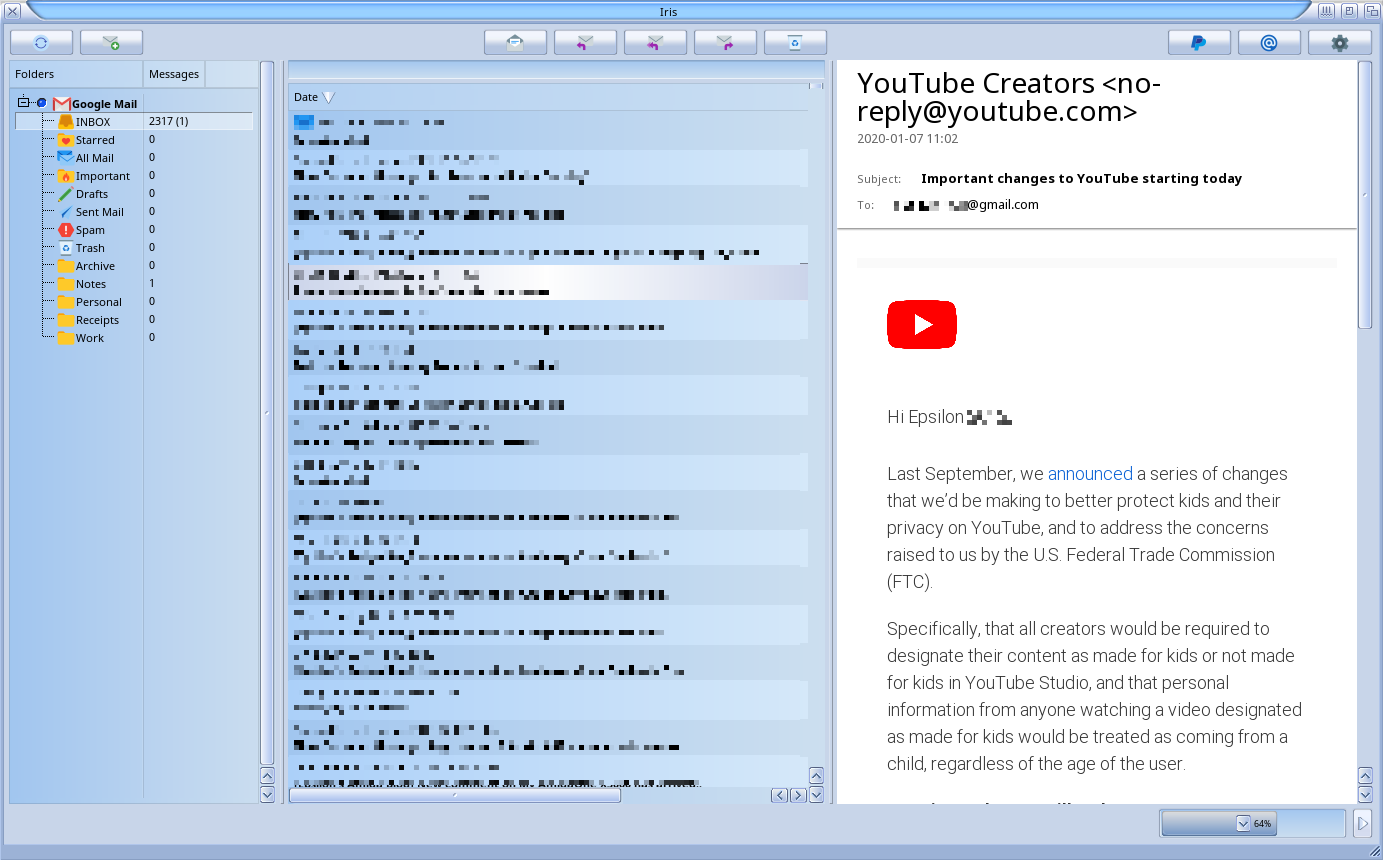Delete message using the trash bin button
This screenshot has width=1383, height=860.
(x=795, y=43)
